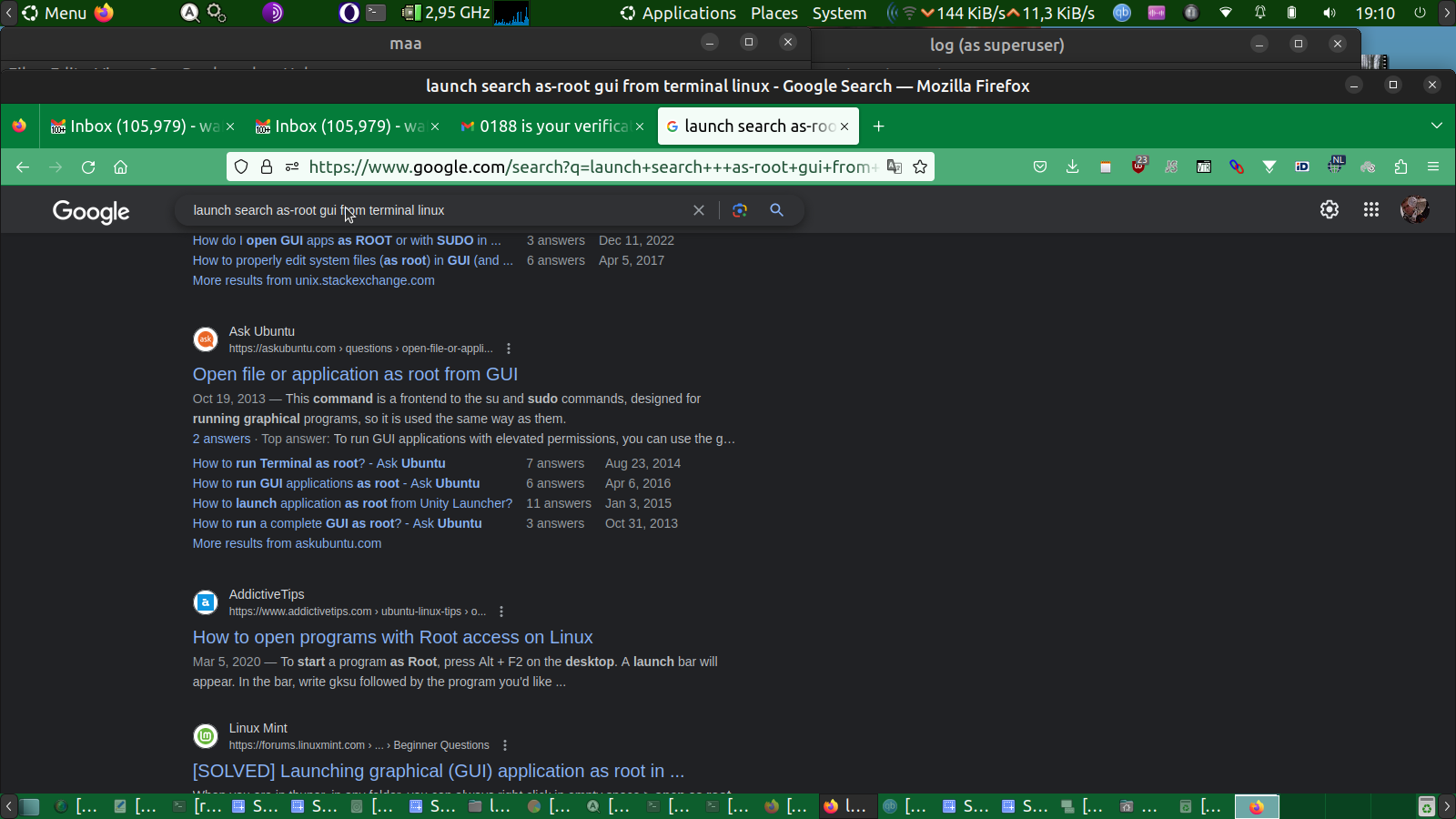Viewport: 1456px width, 819px height.
Task: Open the Google account avatar menu
Action: 1415,210
